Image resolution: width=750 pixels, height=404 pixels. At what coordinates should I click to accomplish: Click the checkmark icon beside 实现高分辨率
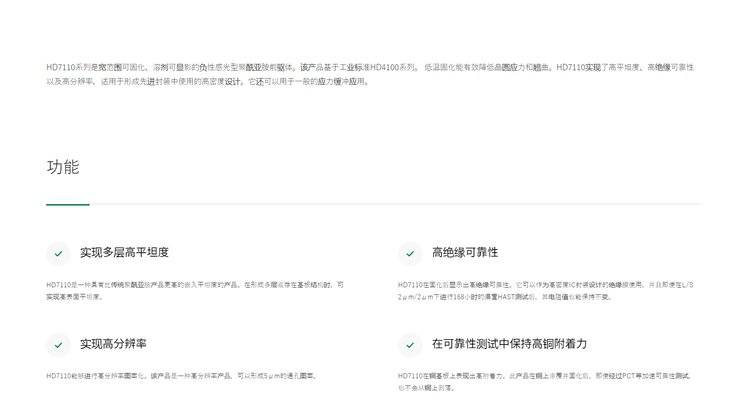point(58,345)
